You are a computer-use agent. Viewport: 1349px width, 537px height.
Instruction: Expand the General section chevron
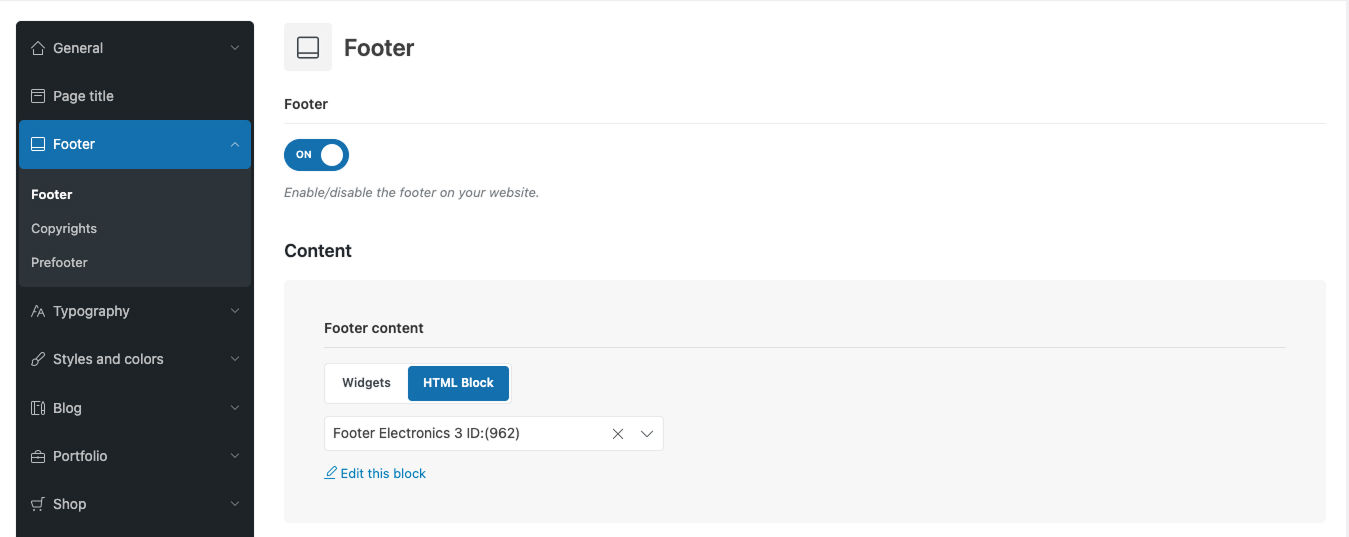pyautogui.click(x=235, y=48)
